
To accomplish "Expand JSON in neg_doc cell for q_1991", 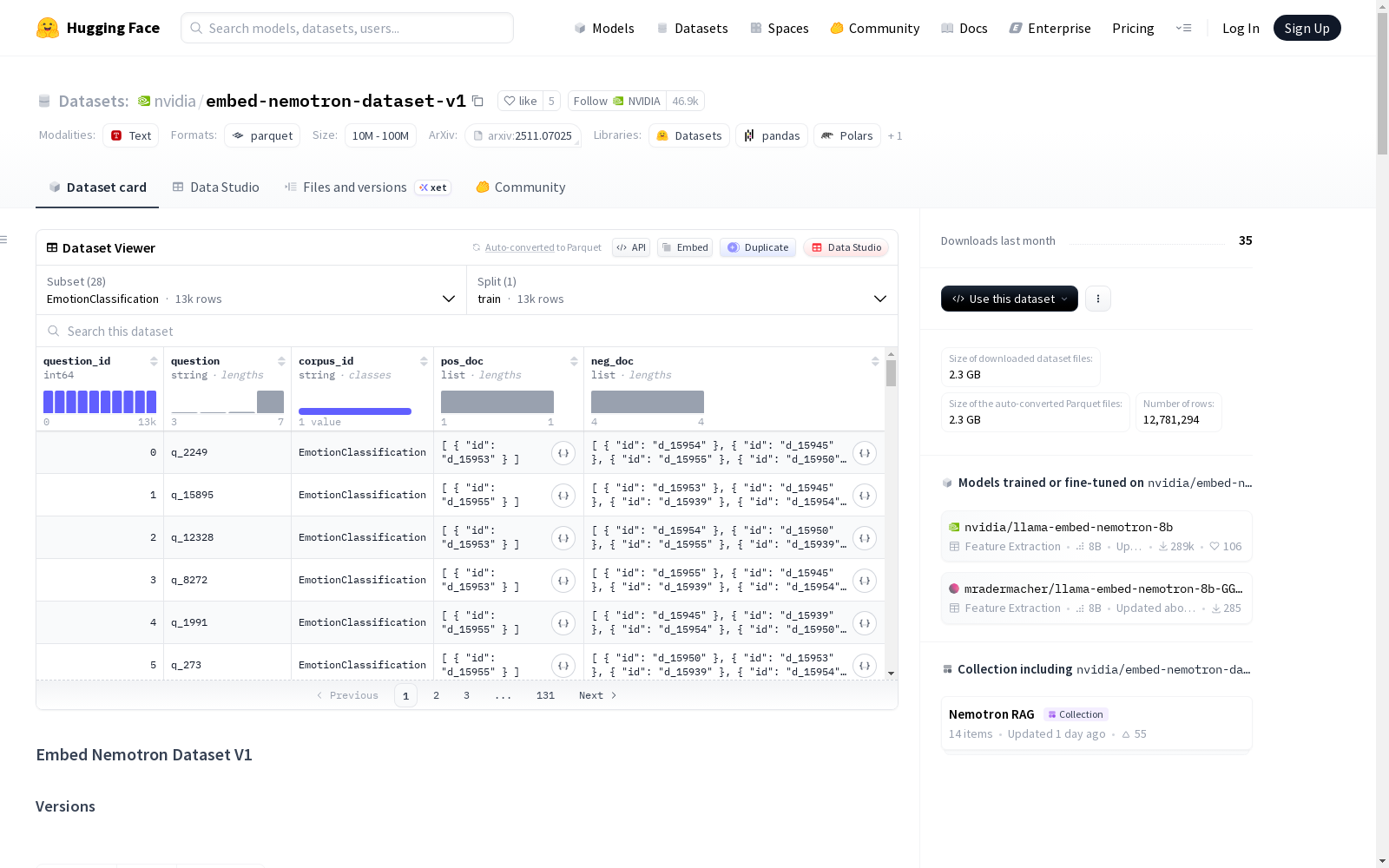I will [x=865, y=622].
